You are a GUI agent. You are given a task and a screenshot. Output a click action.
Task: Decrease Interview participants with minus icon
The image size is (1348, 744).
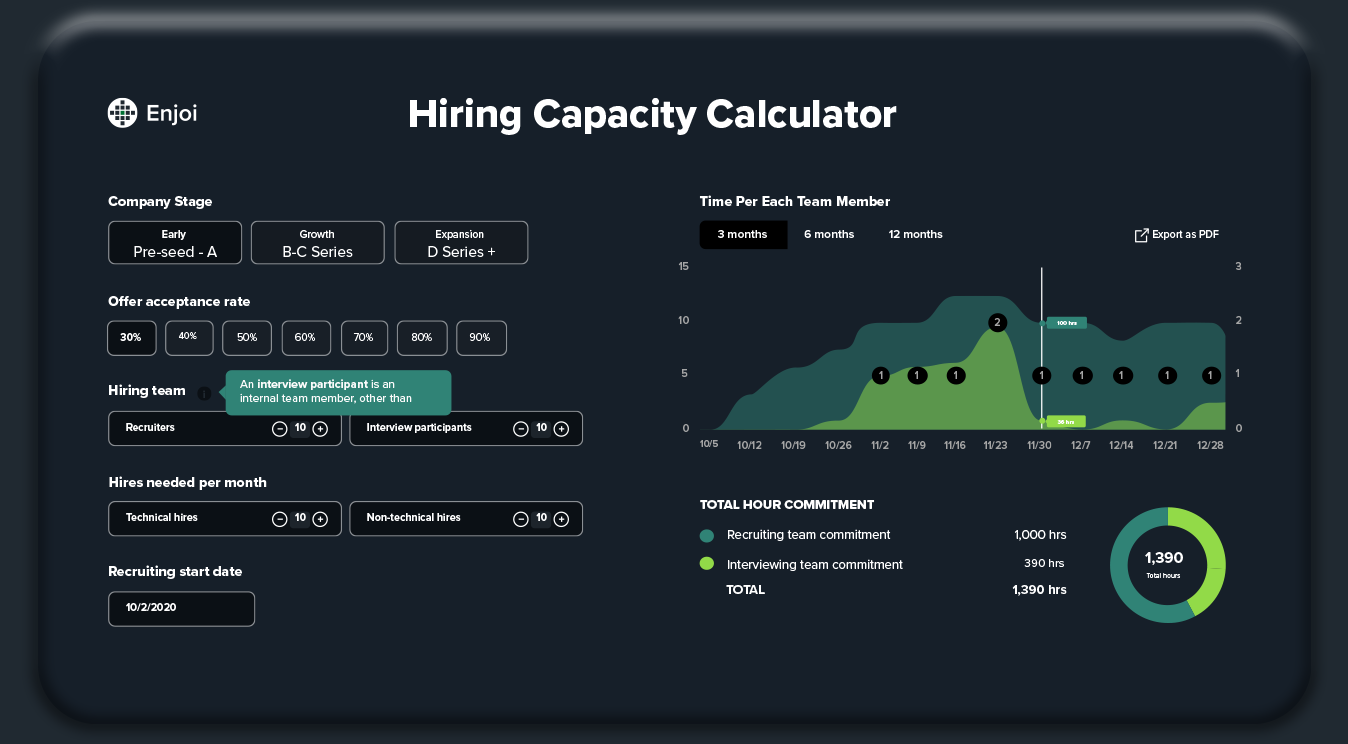pyautogui.click(x=521, y=428)
